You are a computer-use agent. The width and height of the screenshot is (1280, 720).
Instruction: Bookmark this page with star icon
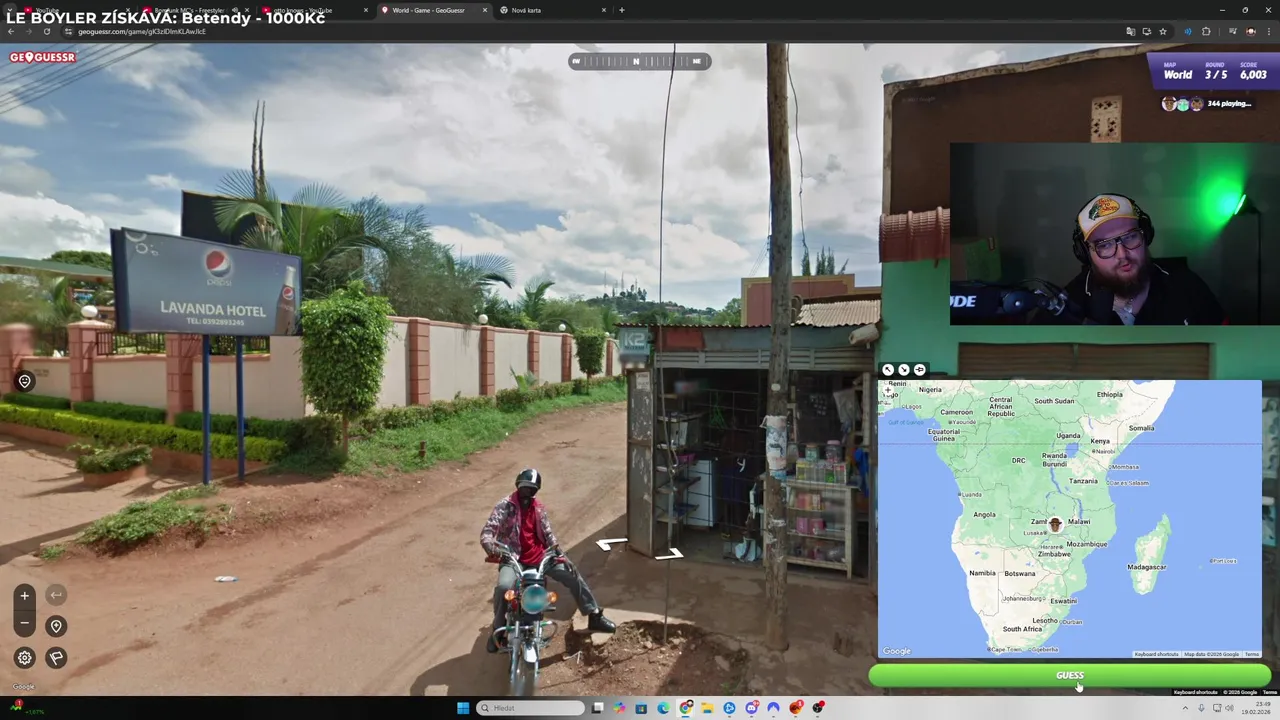[x=1162, y=31]
